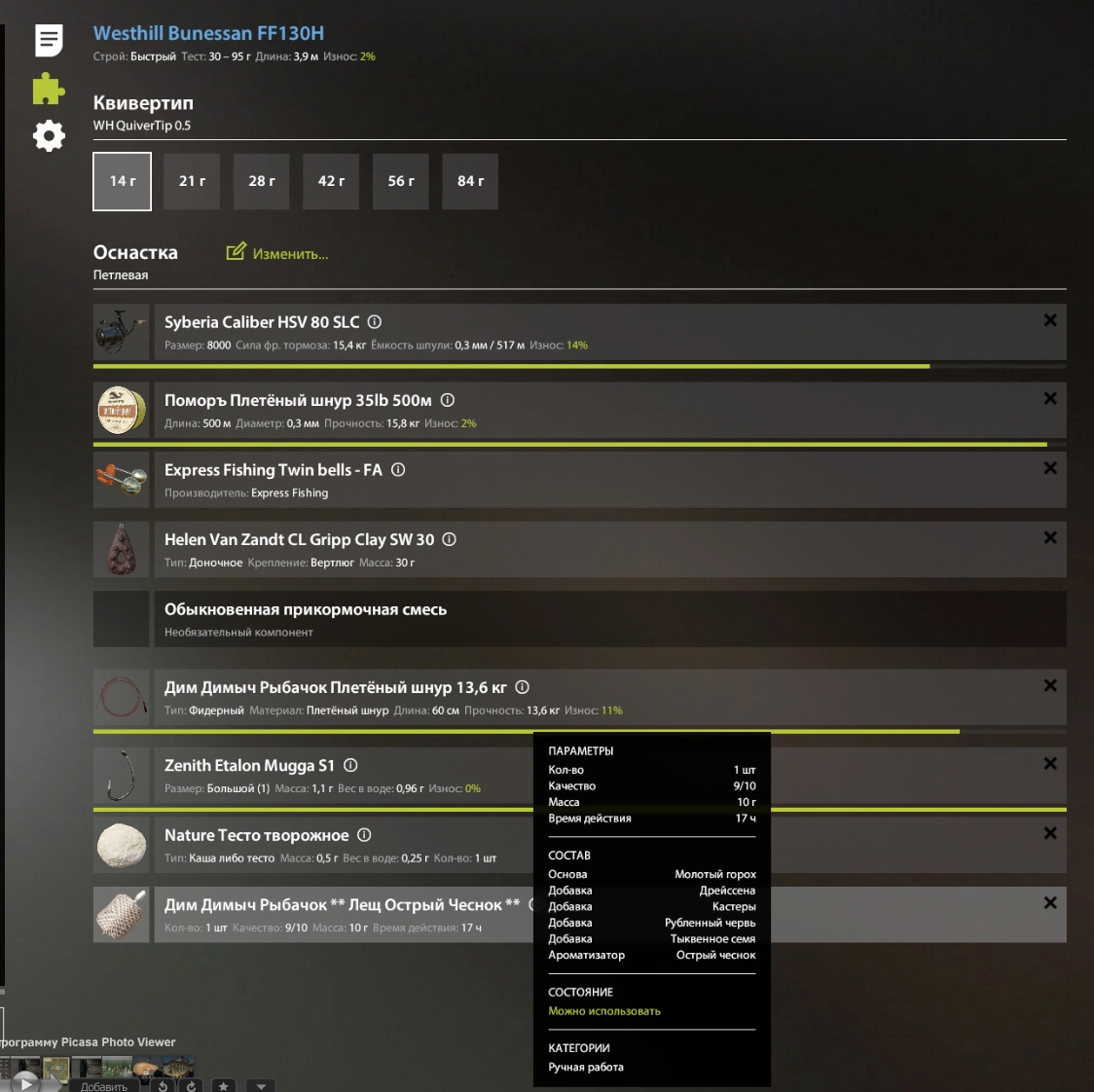The width and height of the screenshot is (1094, 1092).
Task: Open the map thumbnail in Picasa filmstrip
Action: click(55, 1068)
